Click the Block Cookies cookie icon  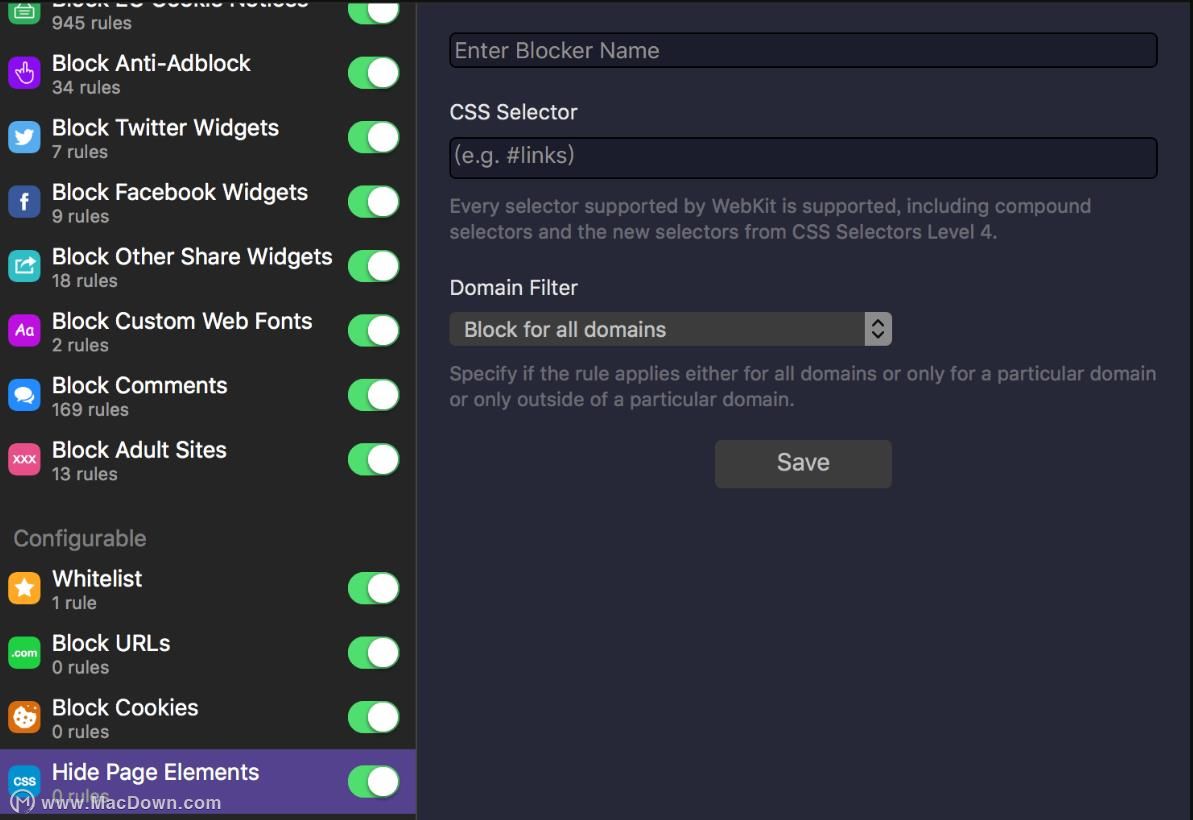click(24, 717)
